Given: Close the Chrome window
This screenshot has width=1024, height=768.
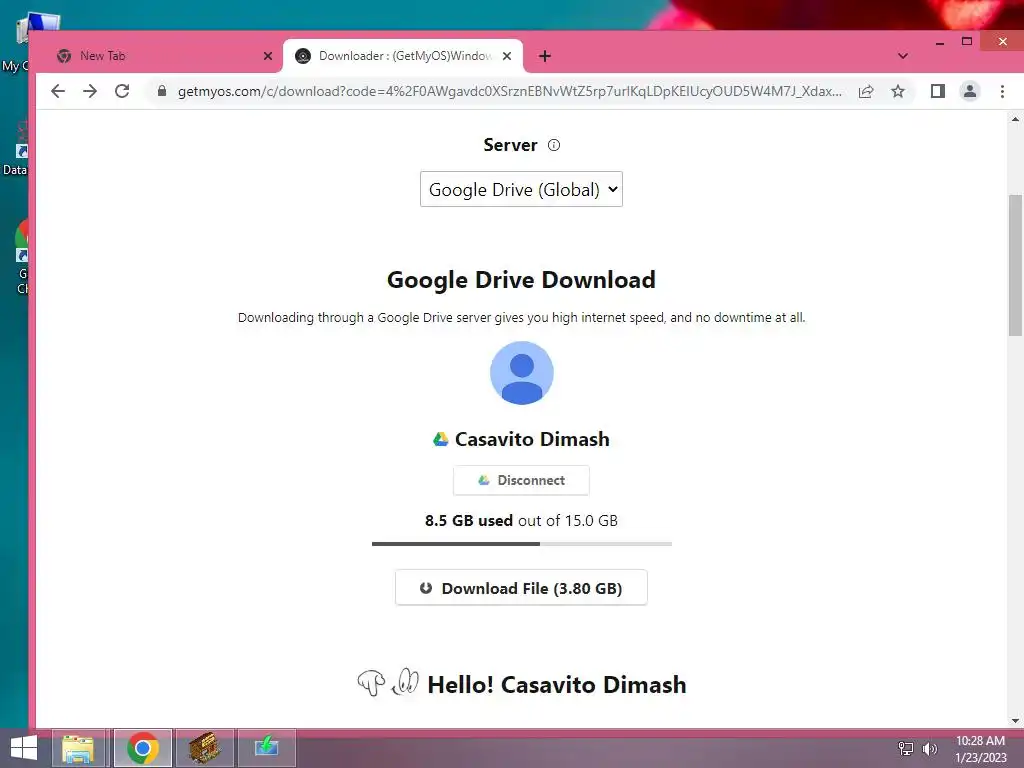Looking at the screenshot, I should coord(1002,41).
